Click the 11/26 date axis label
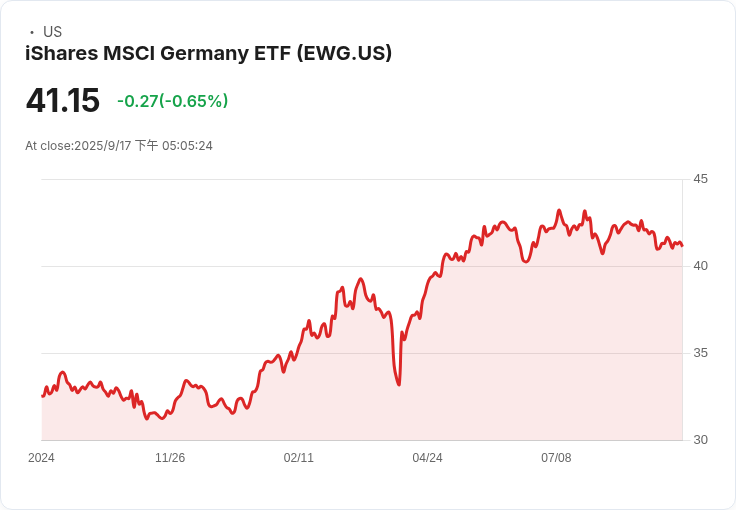Image resolution: width=736 pixels, height=510 pixels. tap(170, 458)
